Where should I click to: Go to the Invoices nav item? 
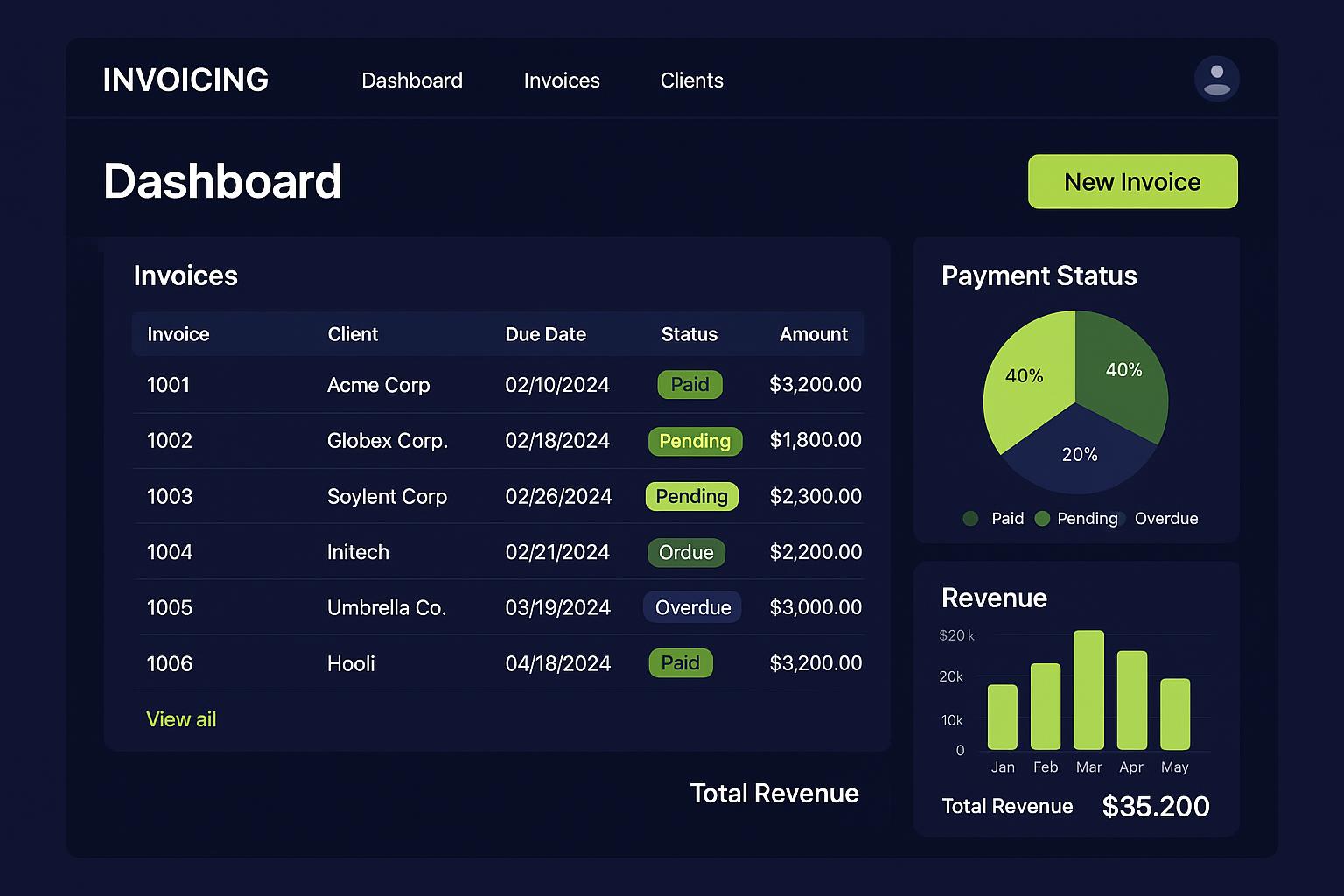pyautogui.click(x=562, y=80)
